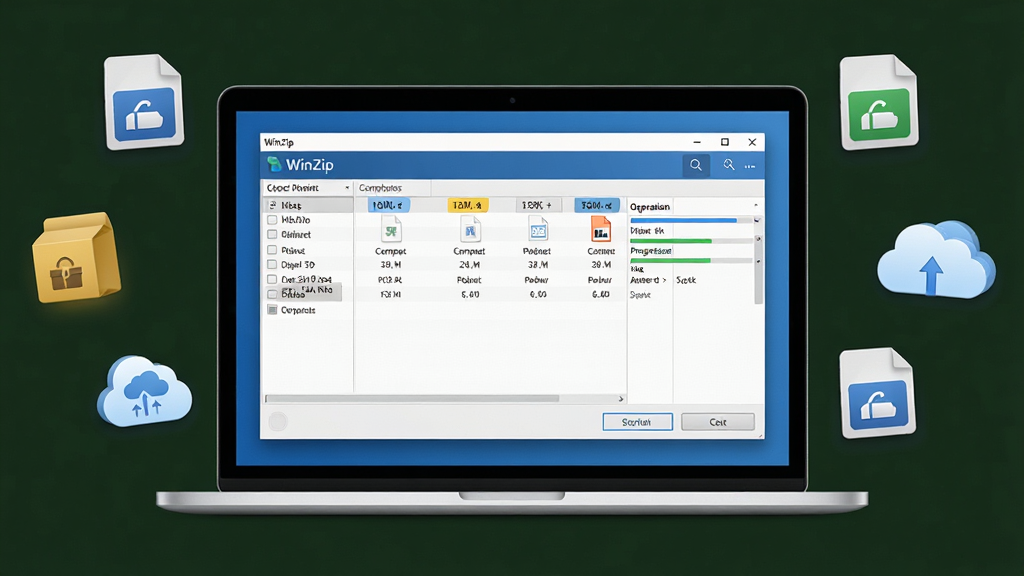Tick the checkbox in the second left-list row
Screen dimensions: 1024x576
[x=272, y=220]
